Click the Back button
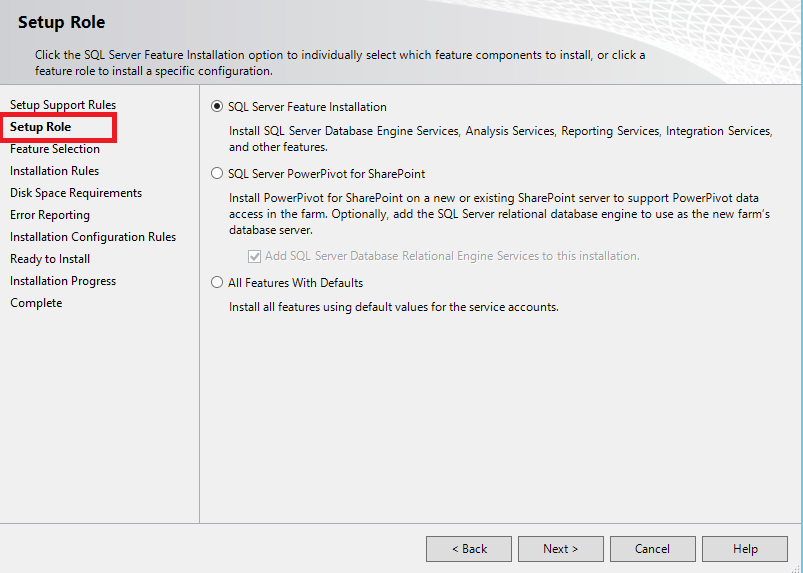 (468, 549)
